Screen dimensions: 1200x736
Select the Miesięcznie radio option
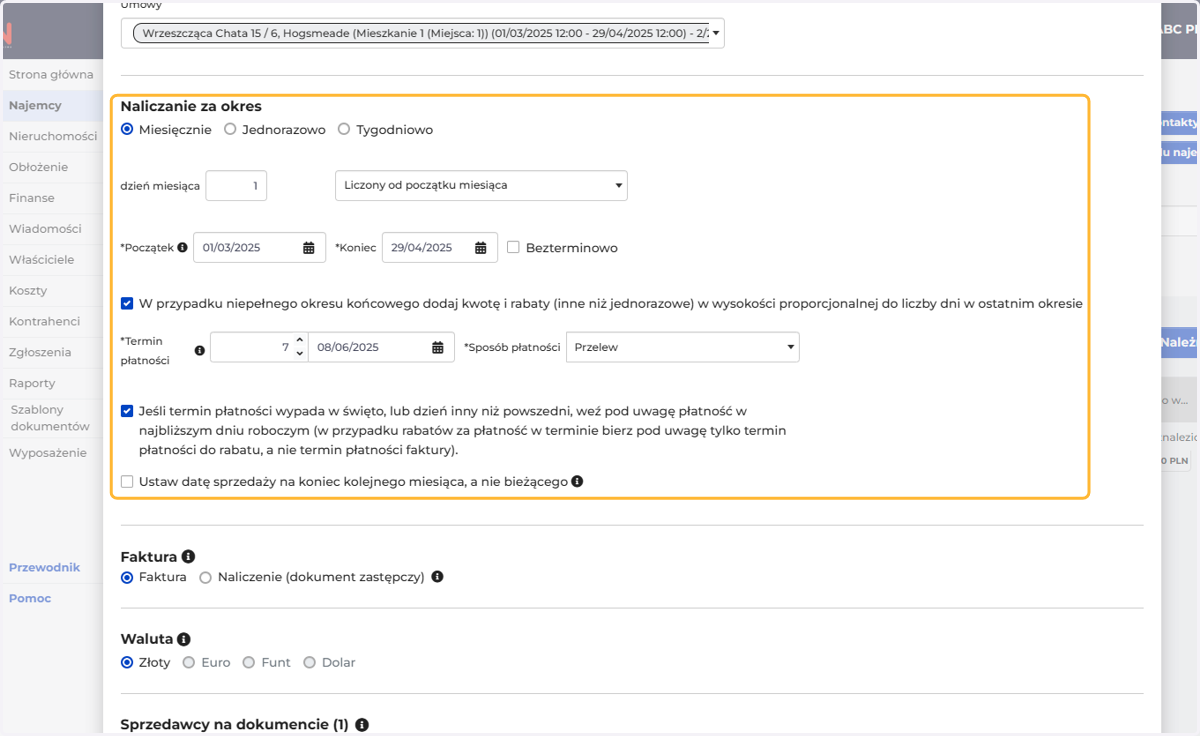pyautogui.click(x=127, y=129)
